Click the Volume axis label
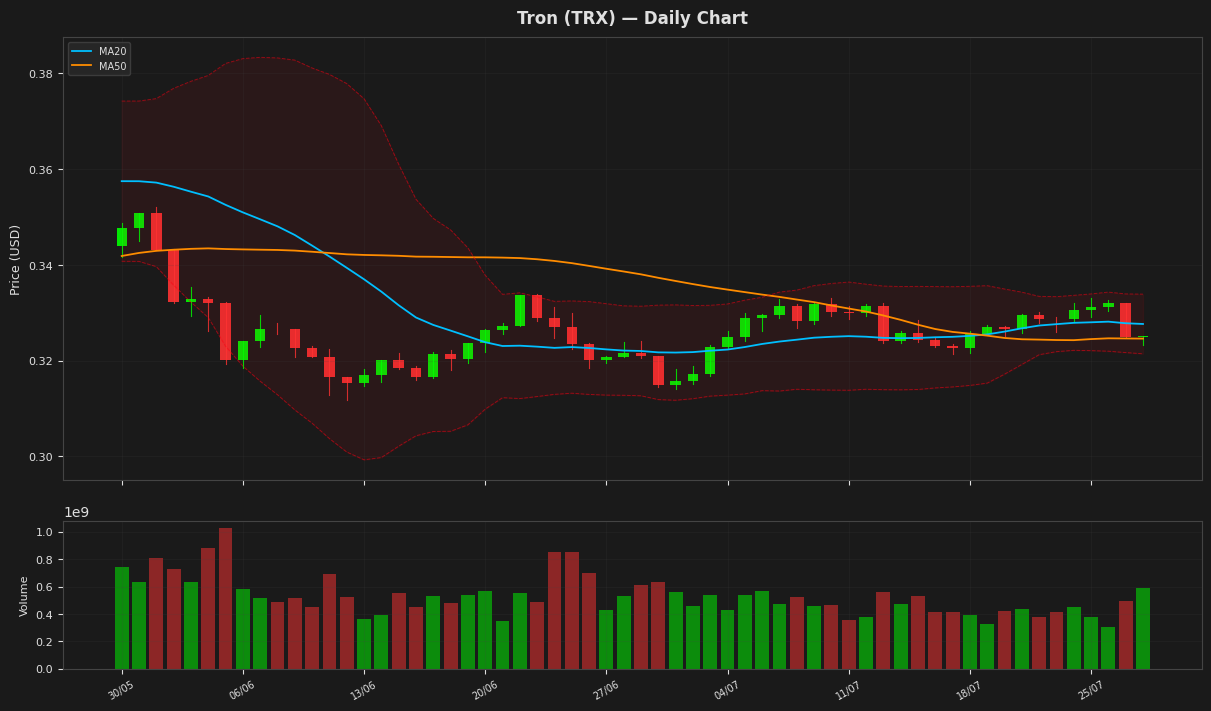Image resolution: width=1211 pixels, height=711 pixels. (24, 596)
